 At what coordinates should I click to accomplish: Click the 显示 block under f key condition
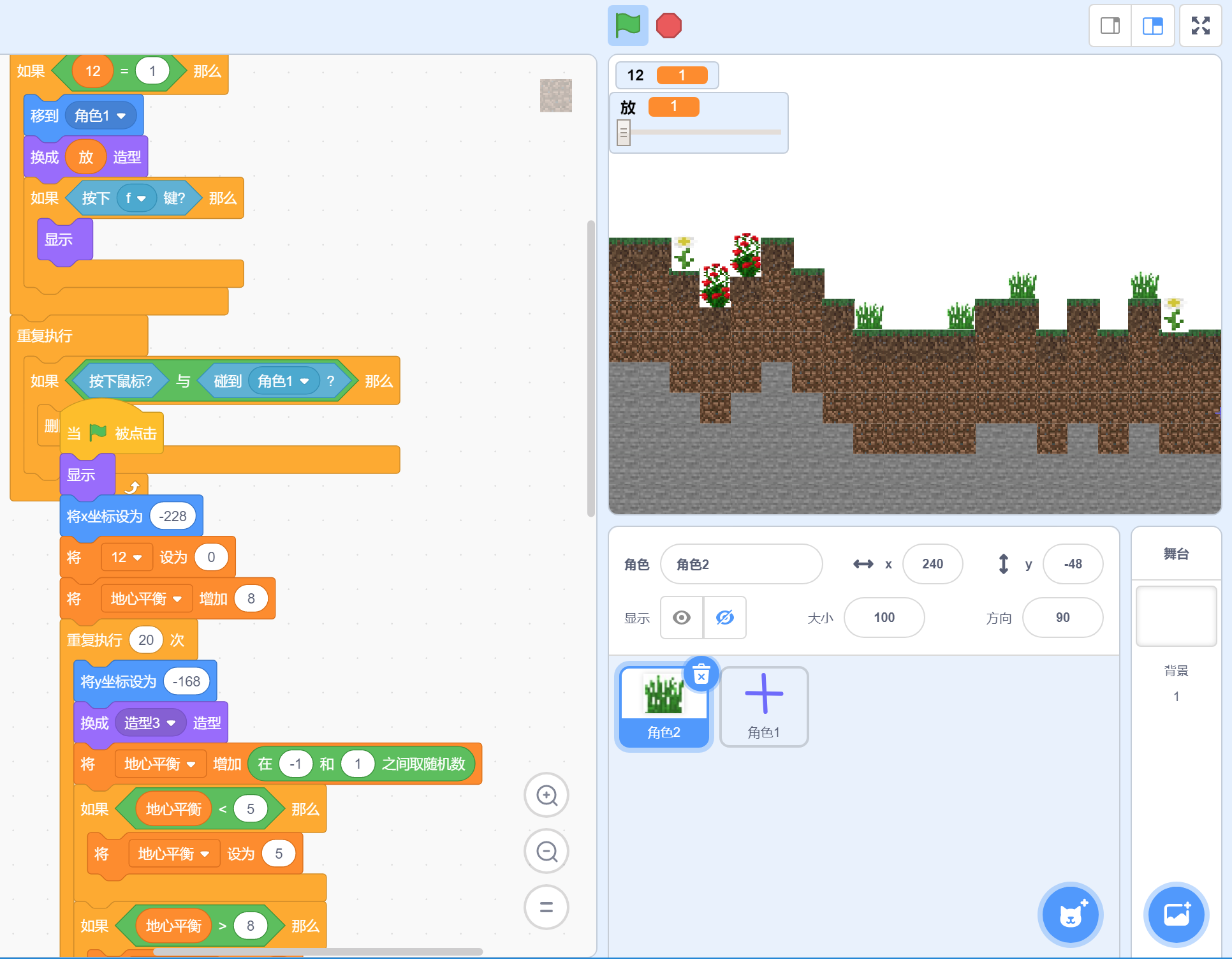pyautogui.click(x=65, y=240)
